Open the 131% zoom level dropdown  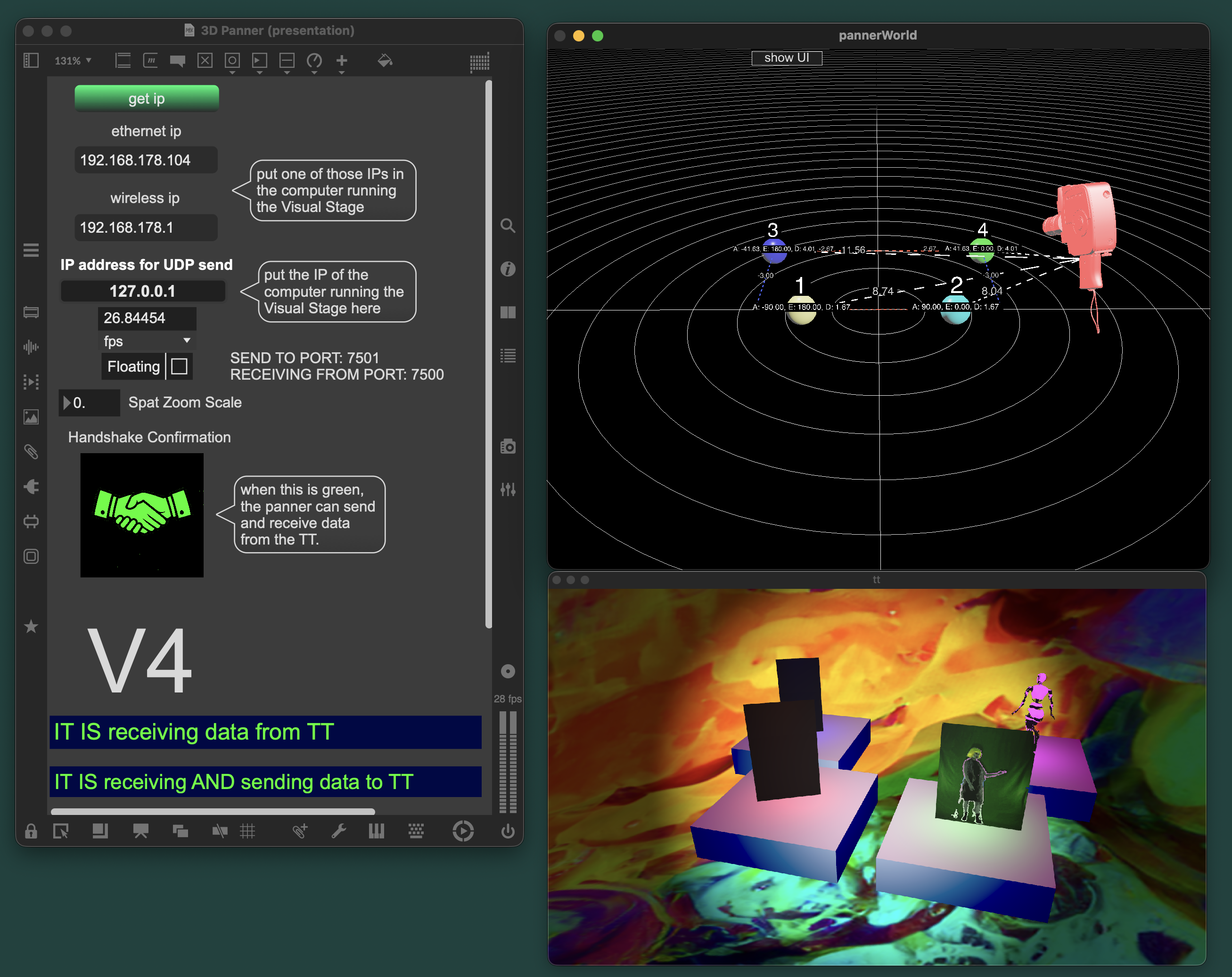(73, 60)
